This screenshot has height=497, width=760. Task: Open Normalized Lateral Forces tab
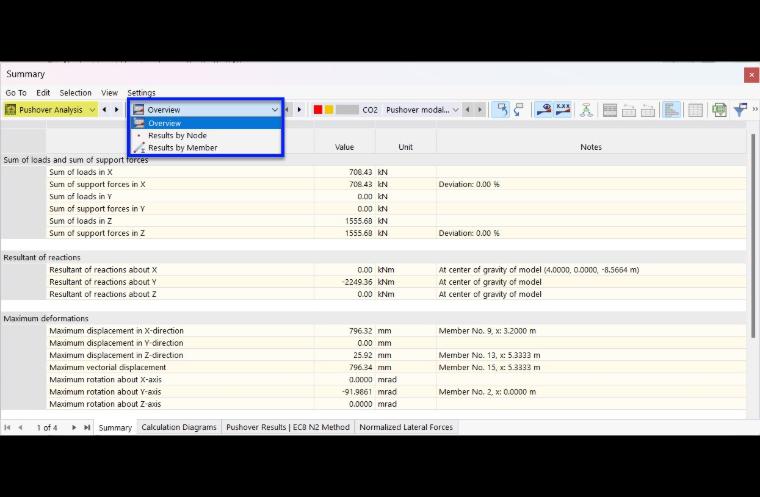click(x=406, y=427)
